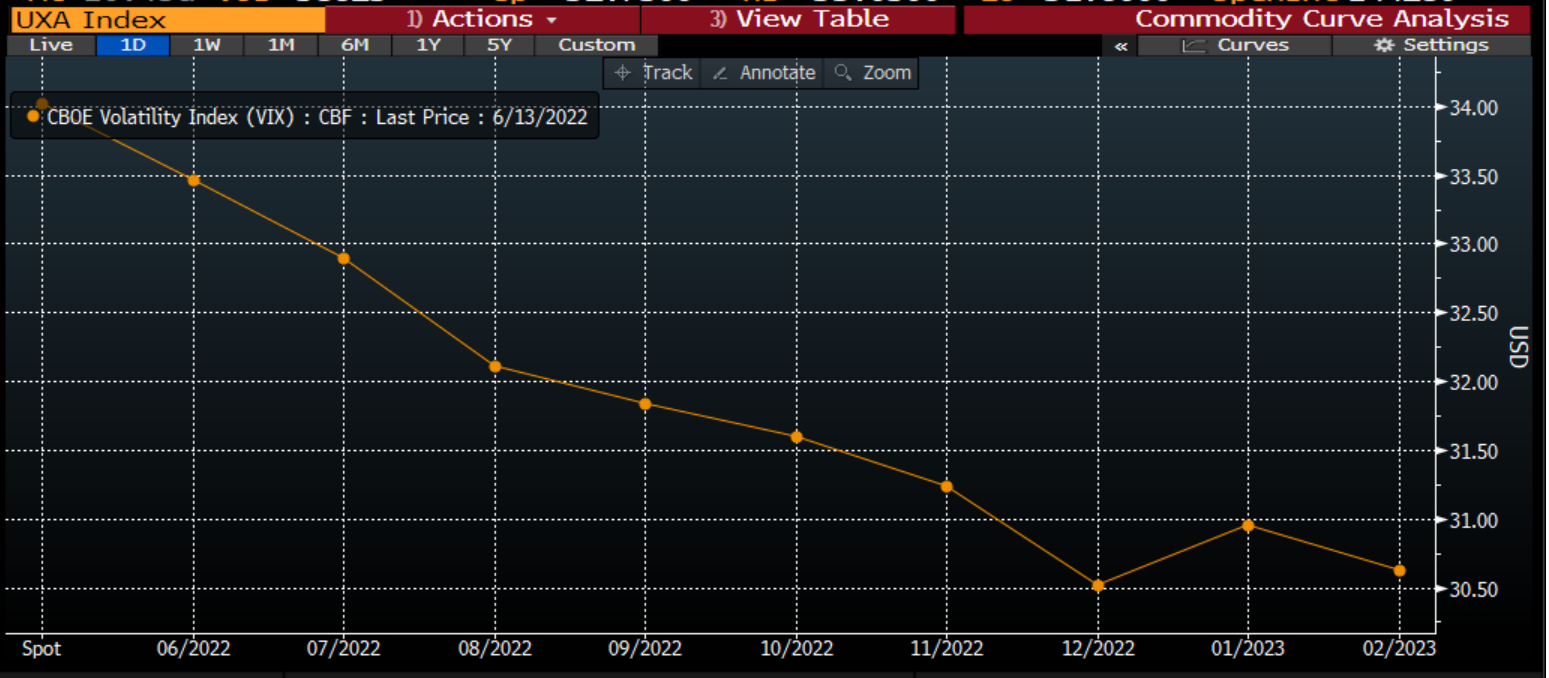Open the Actions dropdown menu

coord(482,19)
